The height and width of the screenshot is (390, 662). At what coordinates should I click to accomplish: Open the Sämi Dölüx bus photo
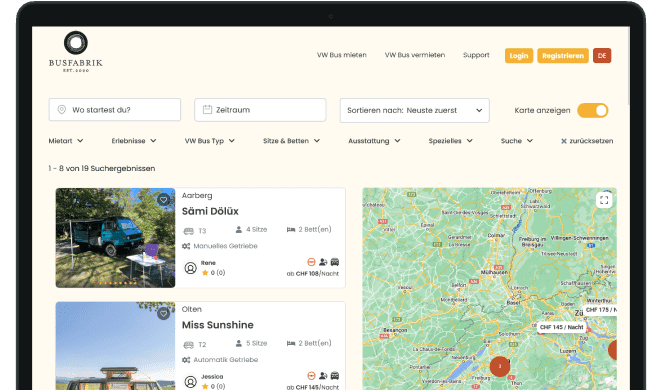tap(115, 238)
